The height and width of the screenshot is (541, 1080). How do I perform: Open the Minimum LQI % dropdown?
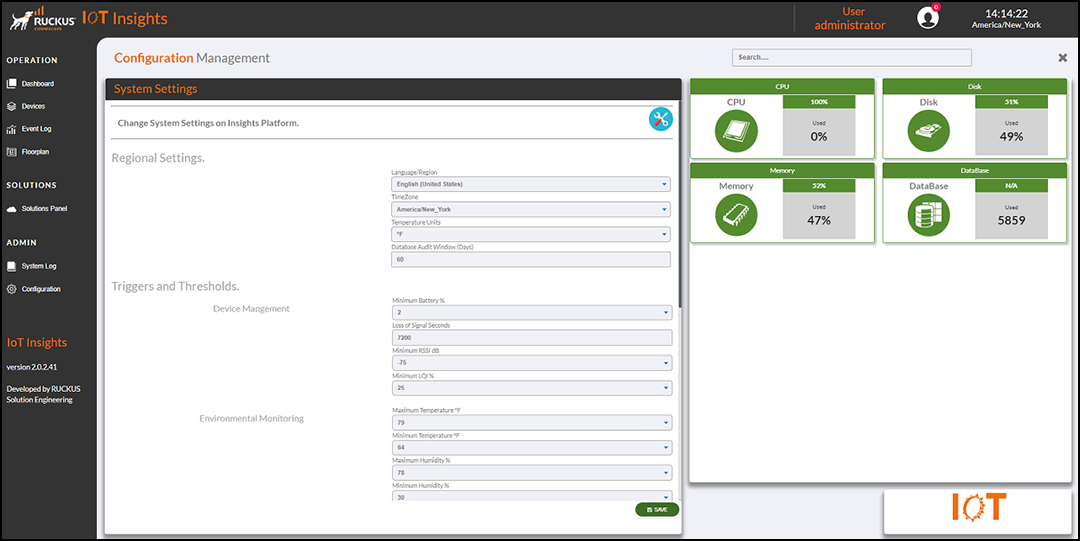pos(532,388)
